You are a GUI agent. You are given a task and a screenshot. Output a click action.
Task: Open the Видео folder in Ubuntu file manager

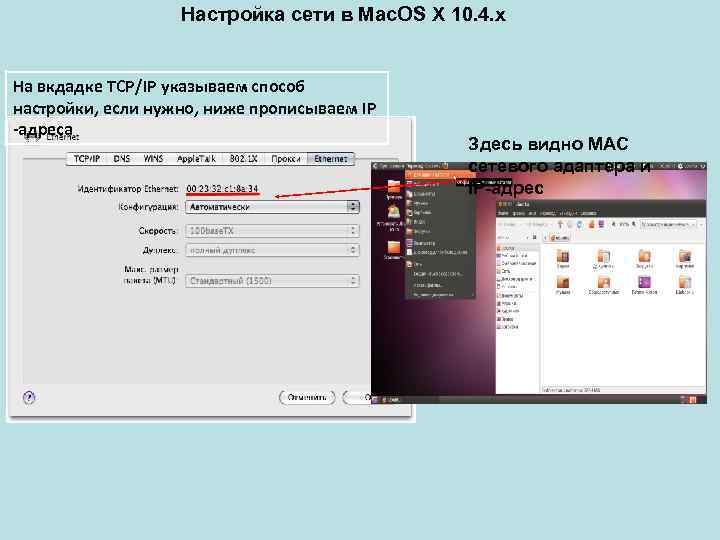[x=562, y=257]
